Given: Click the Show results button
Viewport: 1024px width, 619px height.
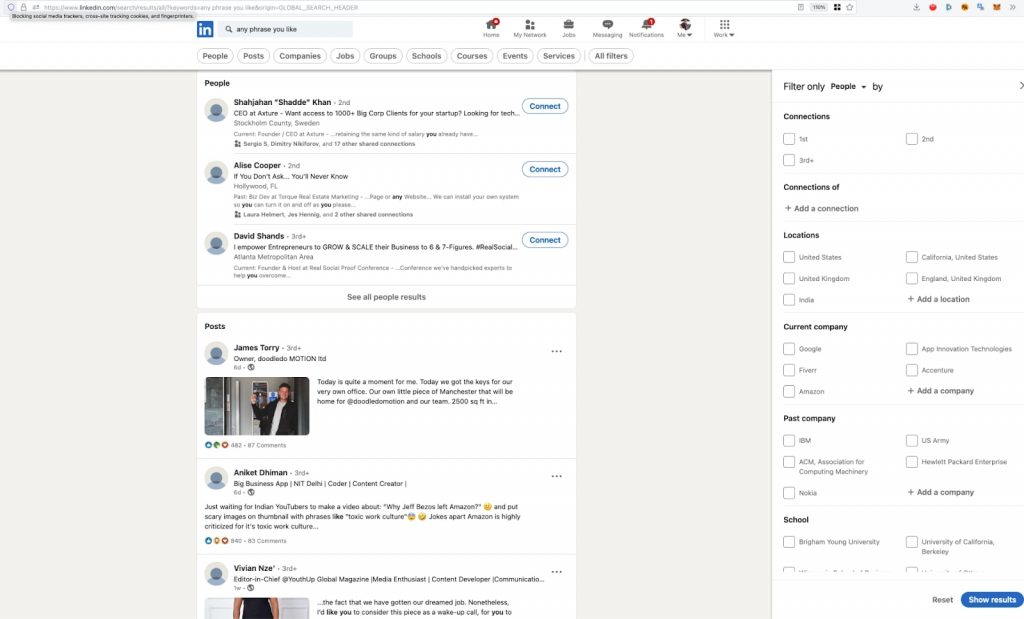Looking at the screenshot, I should tap(992, 599).
